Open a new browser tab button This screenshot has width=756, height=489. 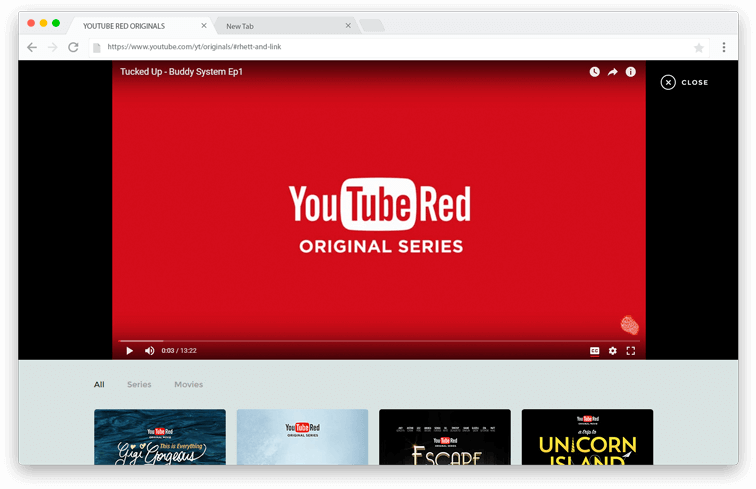click(x=372, y=26)
